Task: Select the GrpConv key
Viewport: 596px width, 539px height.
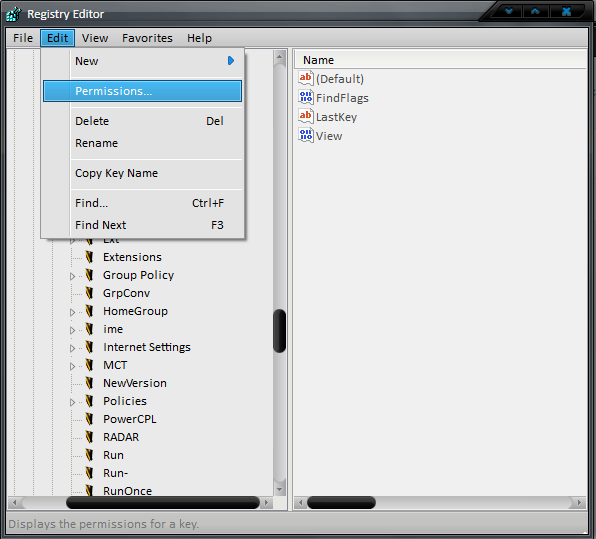Action: click(126, 293)
